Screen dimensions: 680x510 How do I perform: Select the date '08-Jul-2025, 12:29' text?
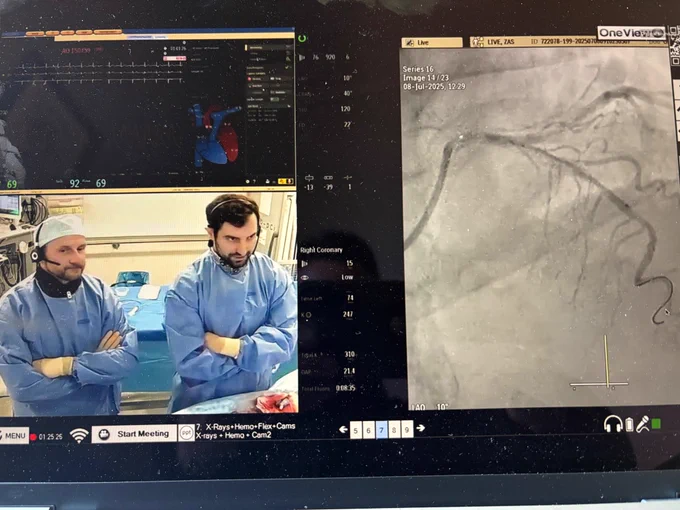pyautogui.click(x=434, y=86)
